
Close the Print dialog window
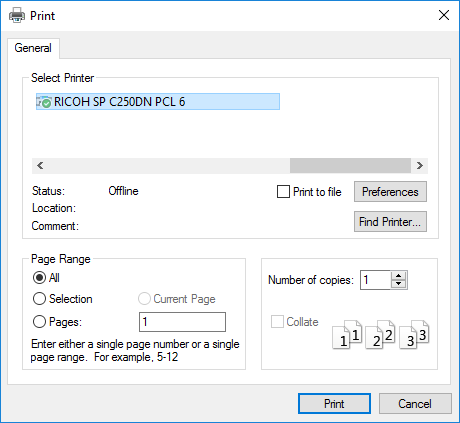pos(444,15)
